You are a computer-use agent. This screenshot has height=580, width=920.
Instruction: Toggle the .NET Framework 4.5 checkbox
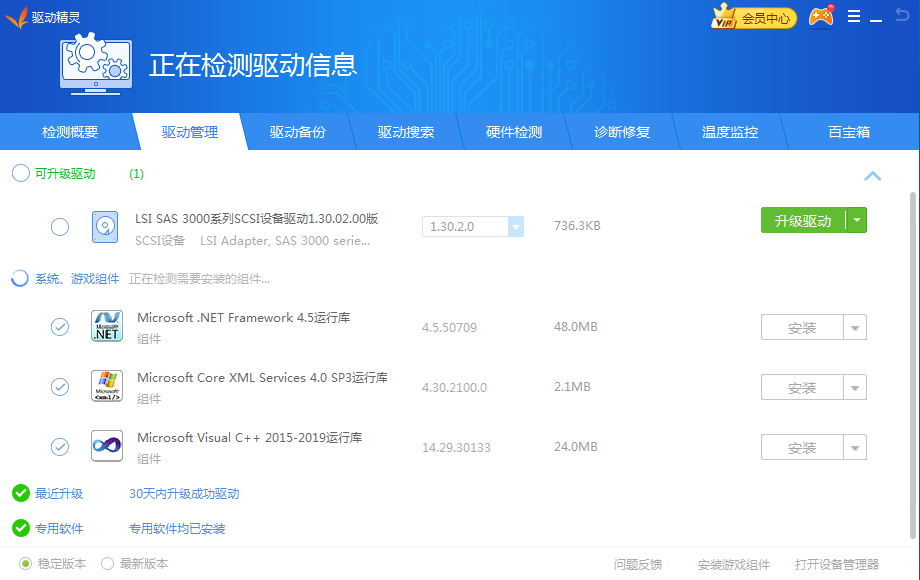(60, 327)
